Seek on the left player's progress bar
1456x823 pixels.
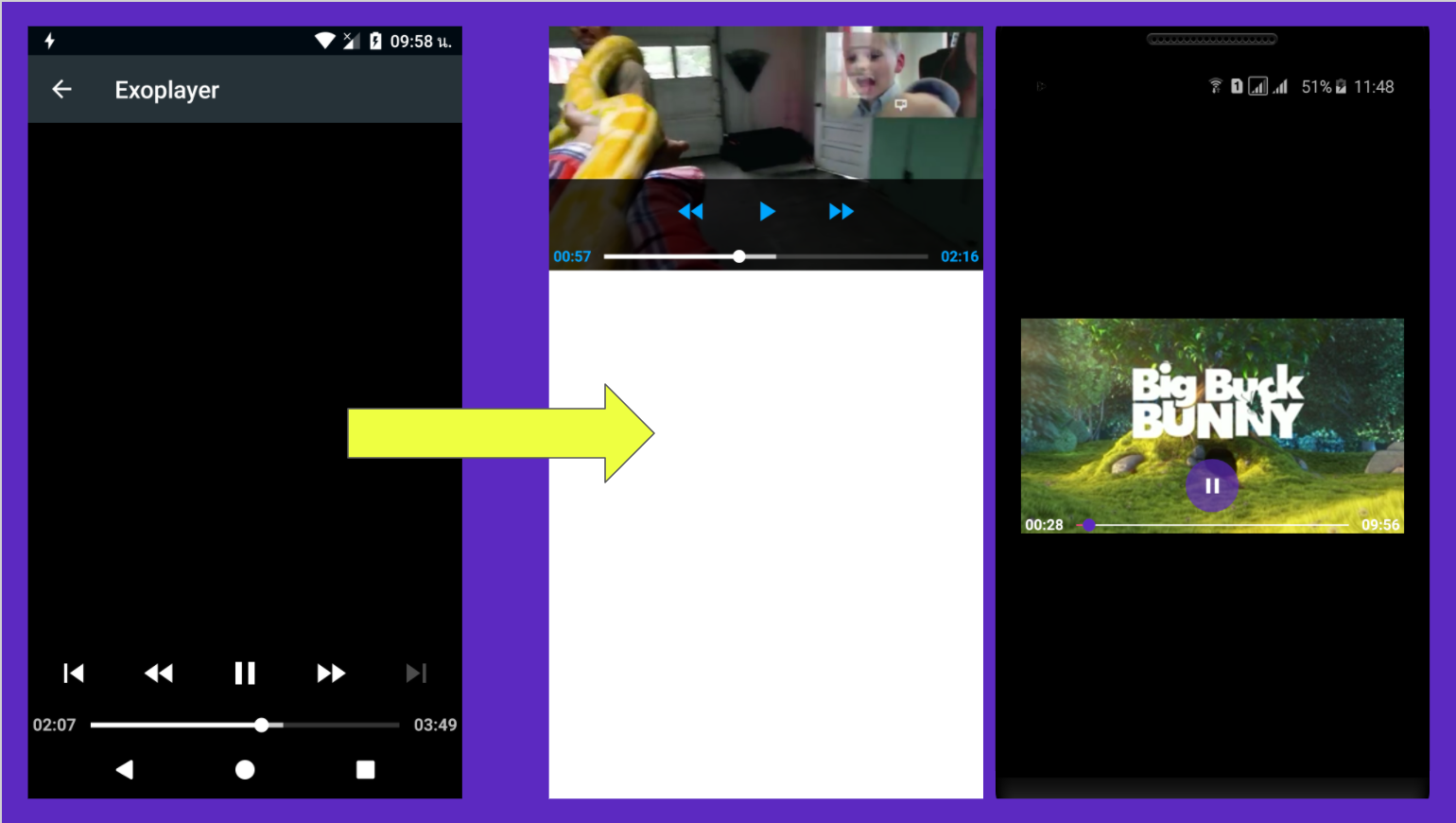tap(245, 725)
